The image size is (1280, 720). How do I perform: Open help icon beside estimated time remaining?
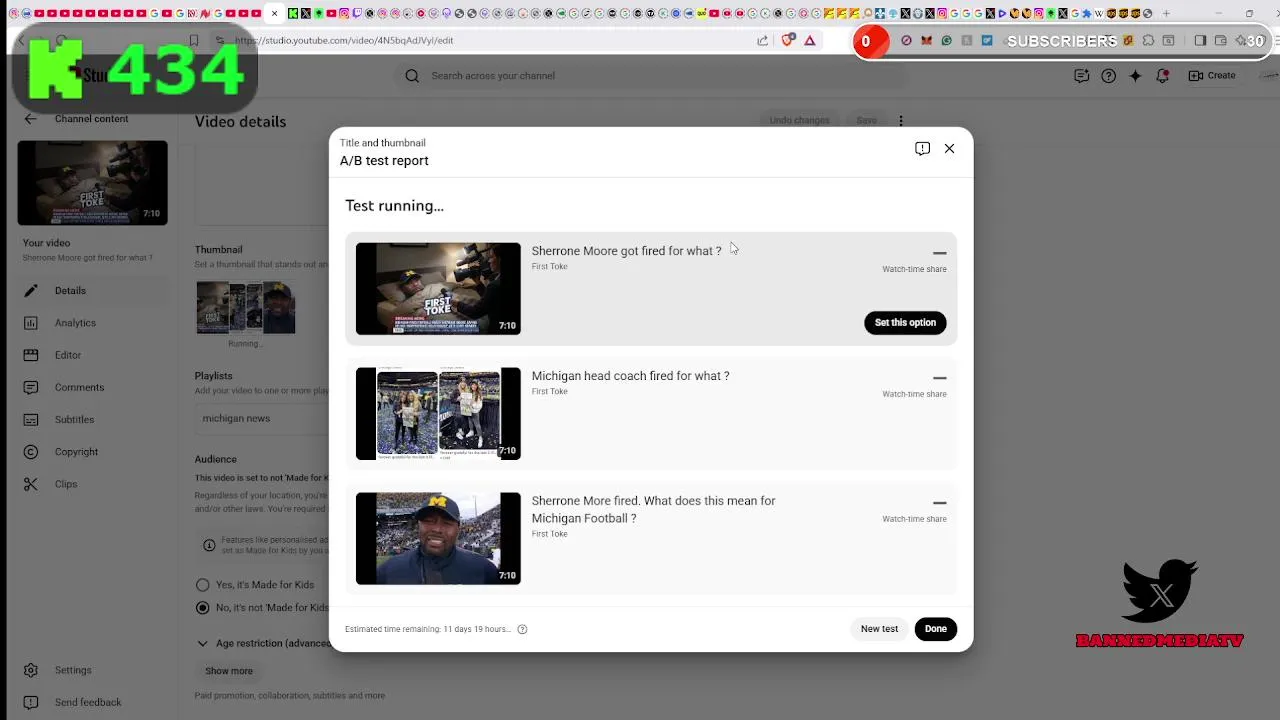522,629
